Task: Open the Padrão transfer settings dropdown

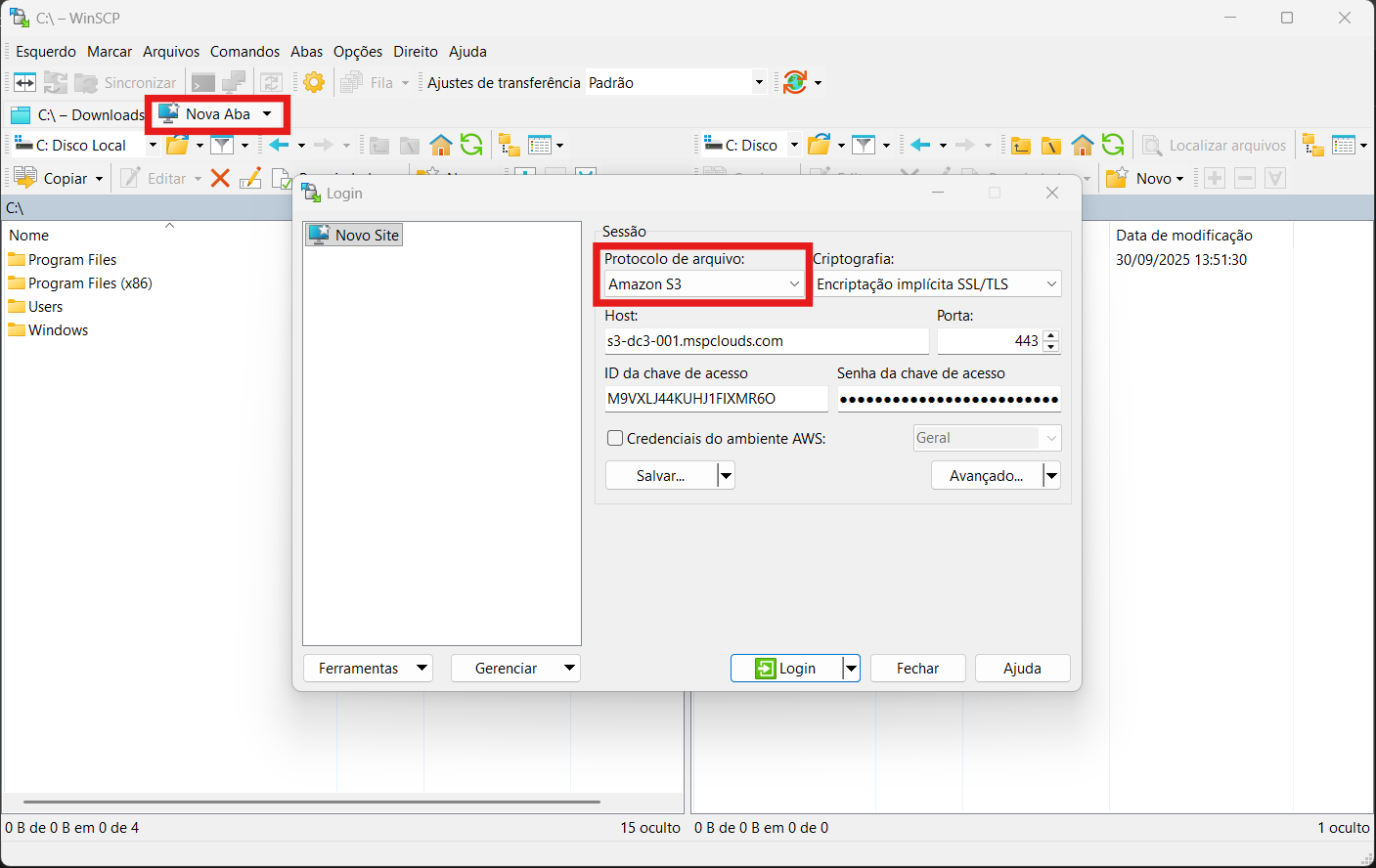Action: tap(758, 83)
